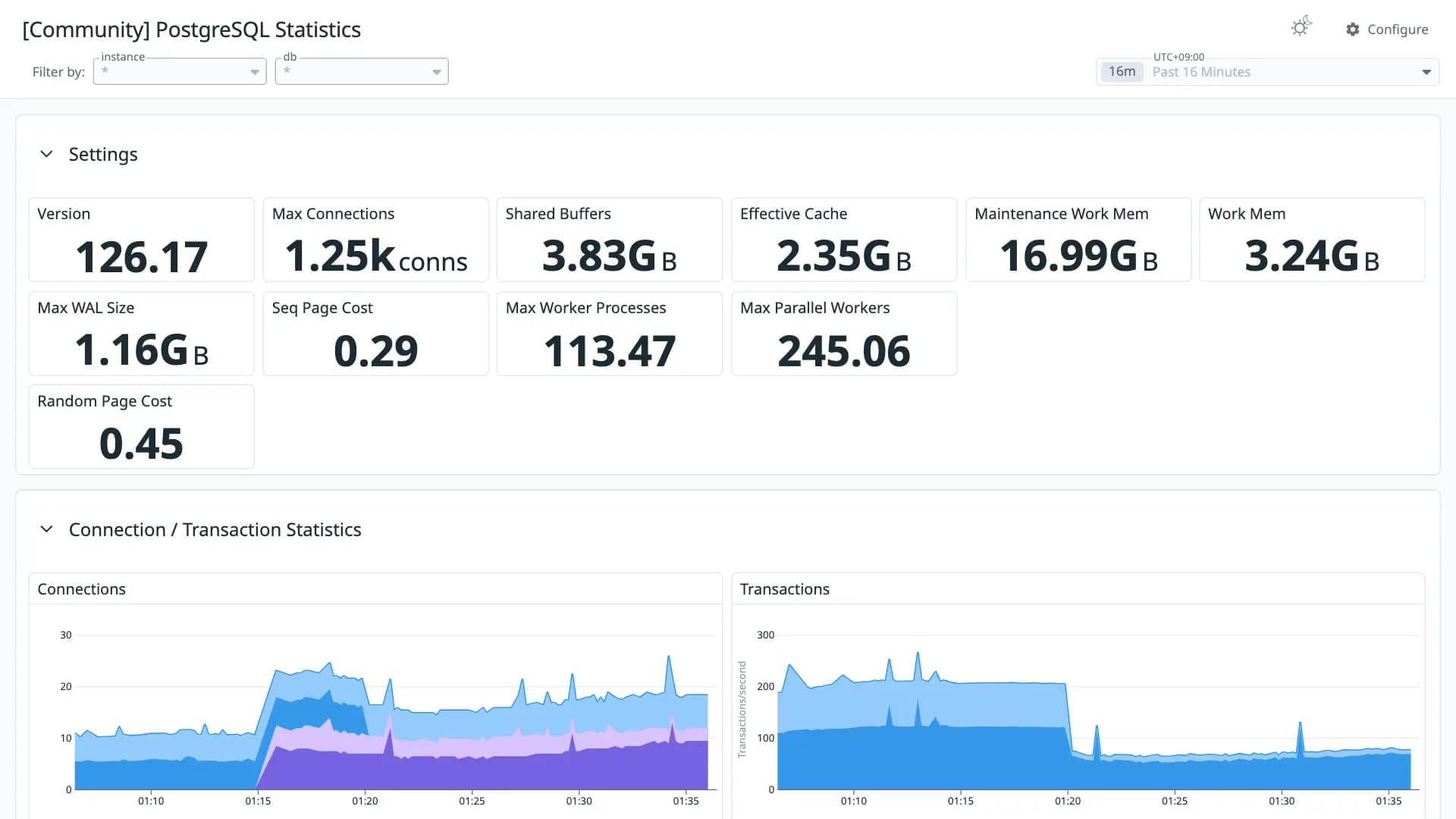The image size is (1456, 819).
Task: Select the Max Worker Processes value 113.47
Action: [x=609, y=351]
